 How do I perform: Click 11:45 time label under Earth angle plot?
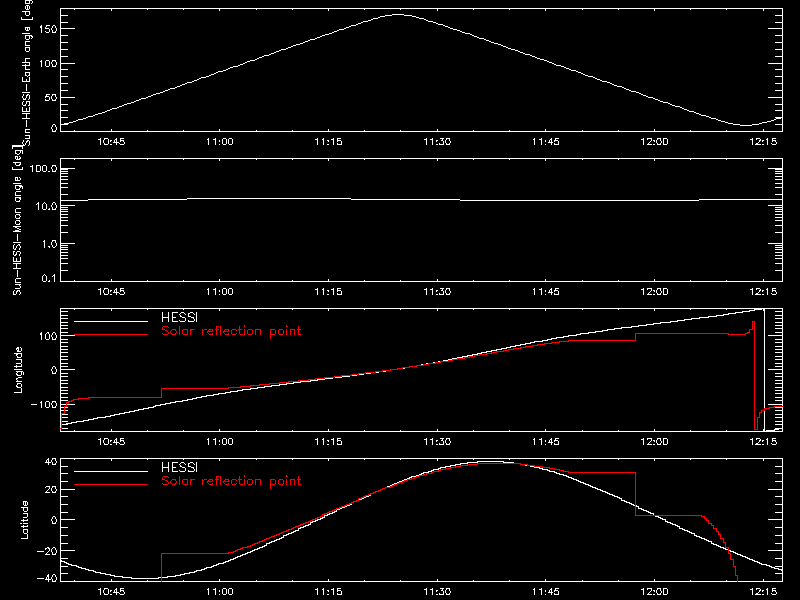point(546,142)
